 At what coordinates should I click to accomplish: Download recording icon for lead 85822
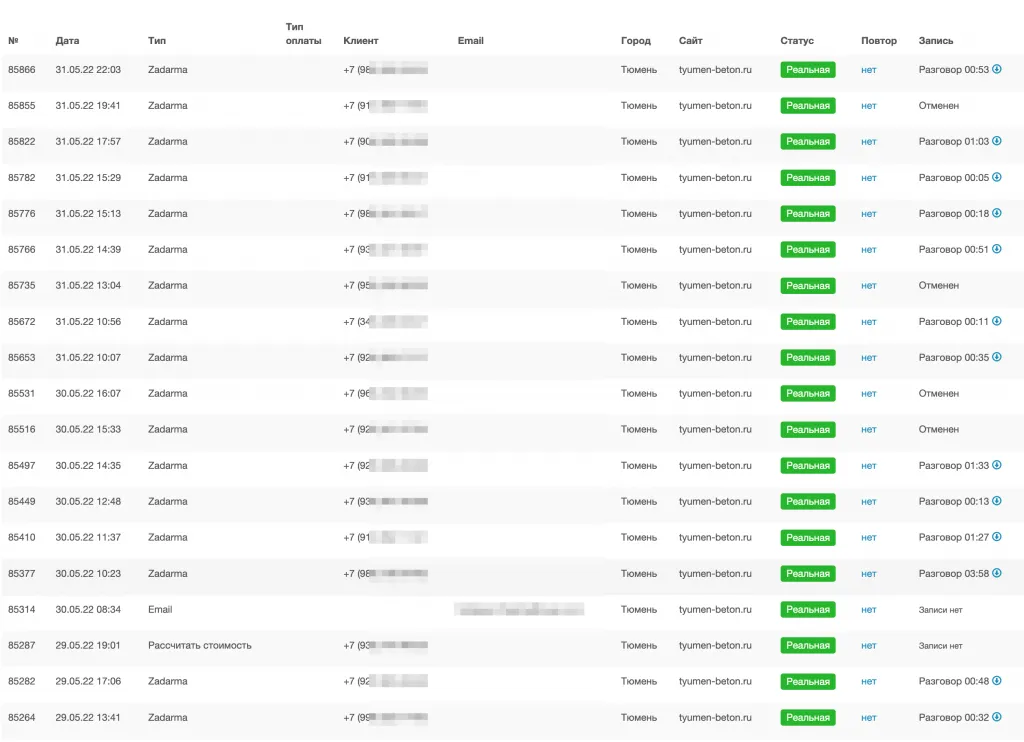click(996, 141)
